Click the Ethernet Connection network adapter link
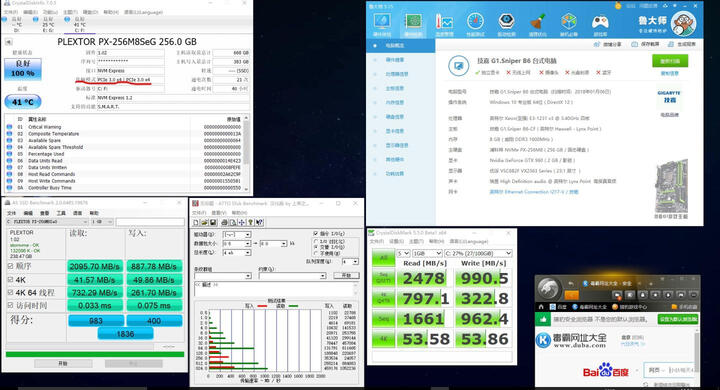The image size is (720, 390). (x=534, y=192)
